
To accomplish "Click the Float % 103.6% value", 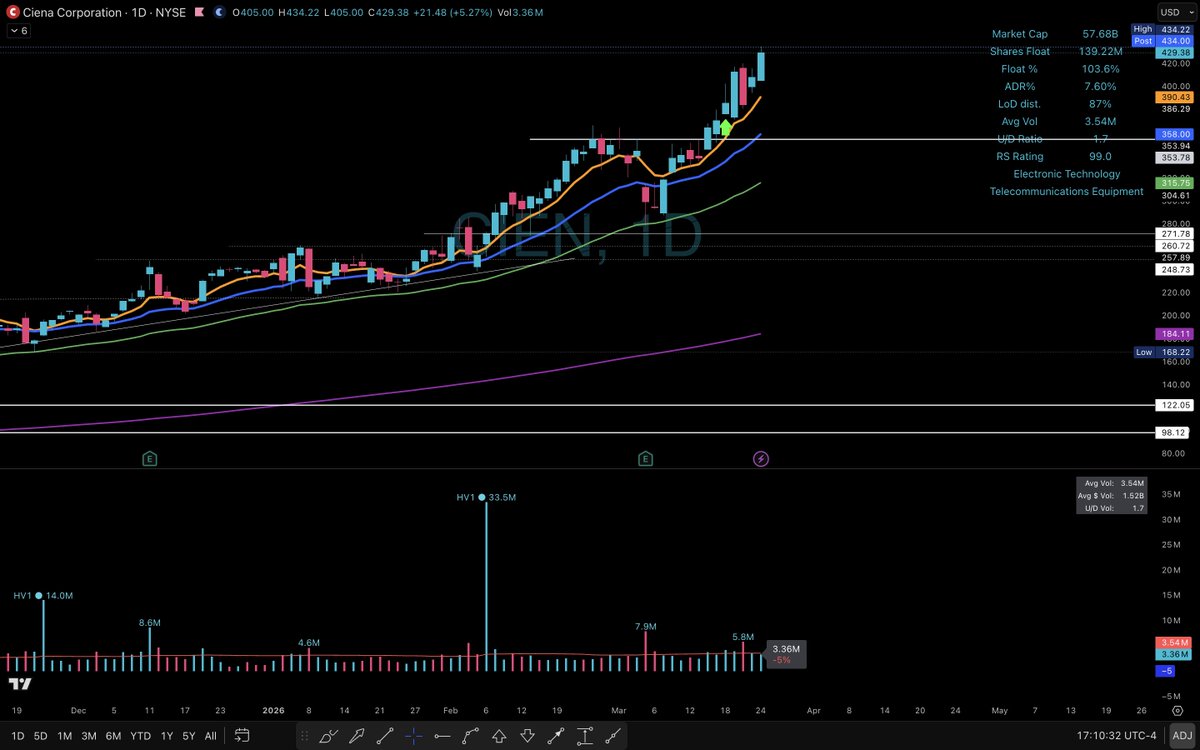I will [x=1099, y=69].
